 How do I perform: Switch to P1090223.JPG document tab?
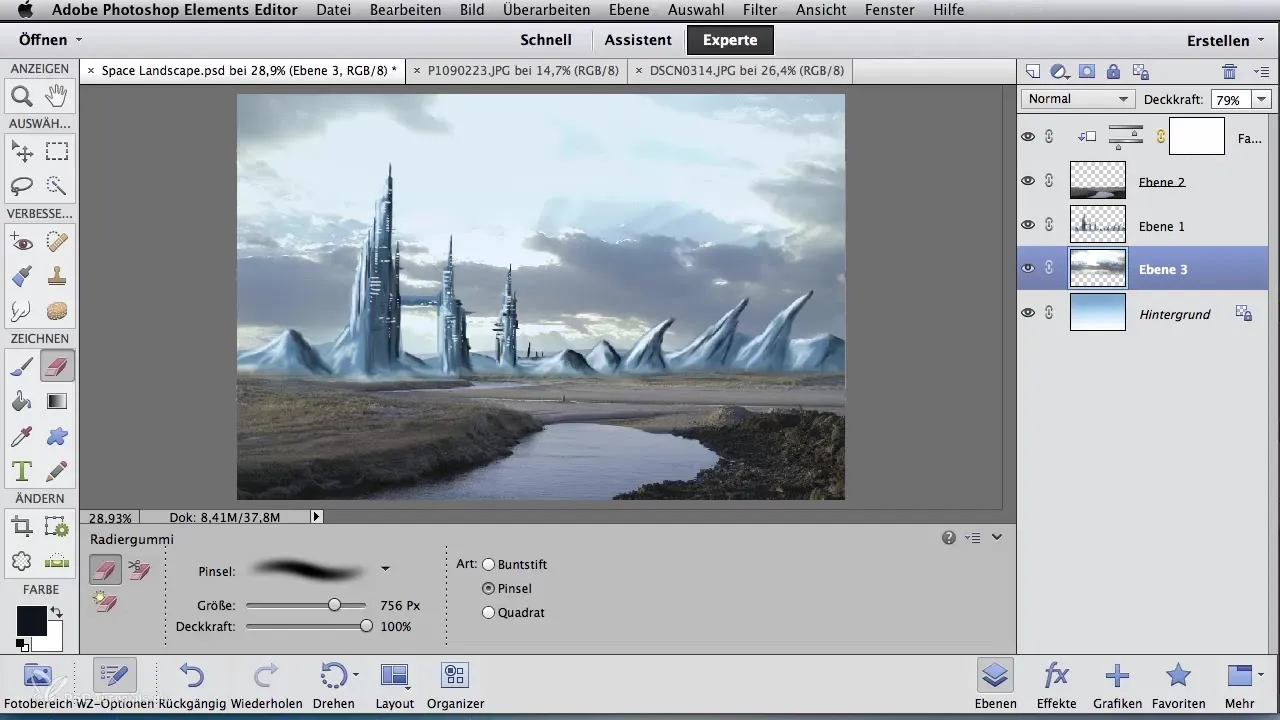point(522,71)
